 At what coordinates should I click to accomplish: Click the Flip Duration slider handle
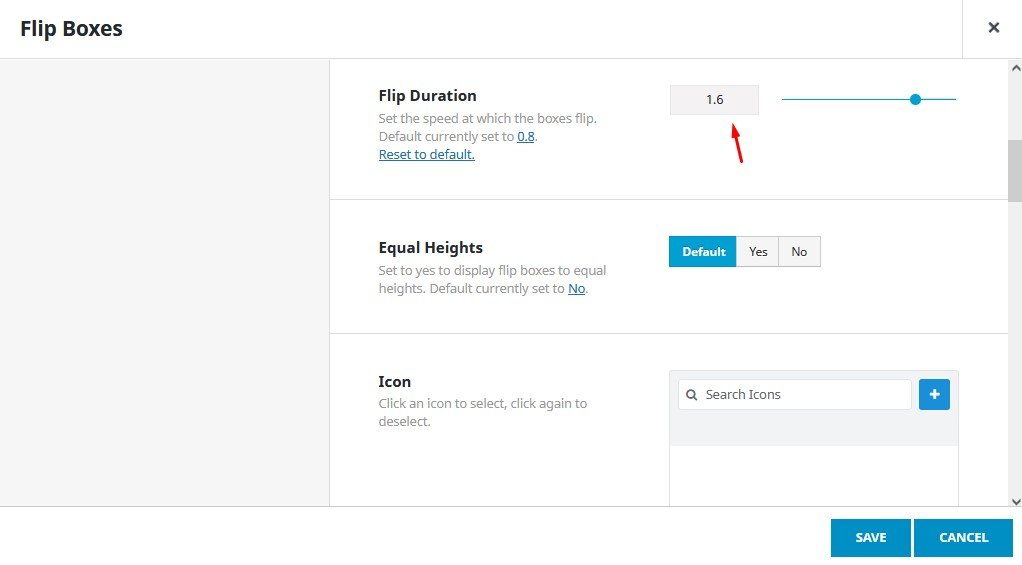coord(915,99)
